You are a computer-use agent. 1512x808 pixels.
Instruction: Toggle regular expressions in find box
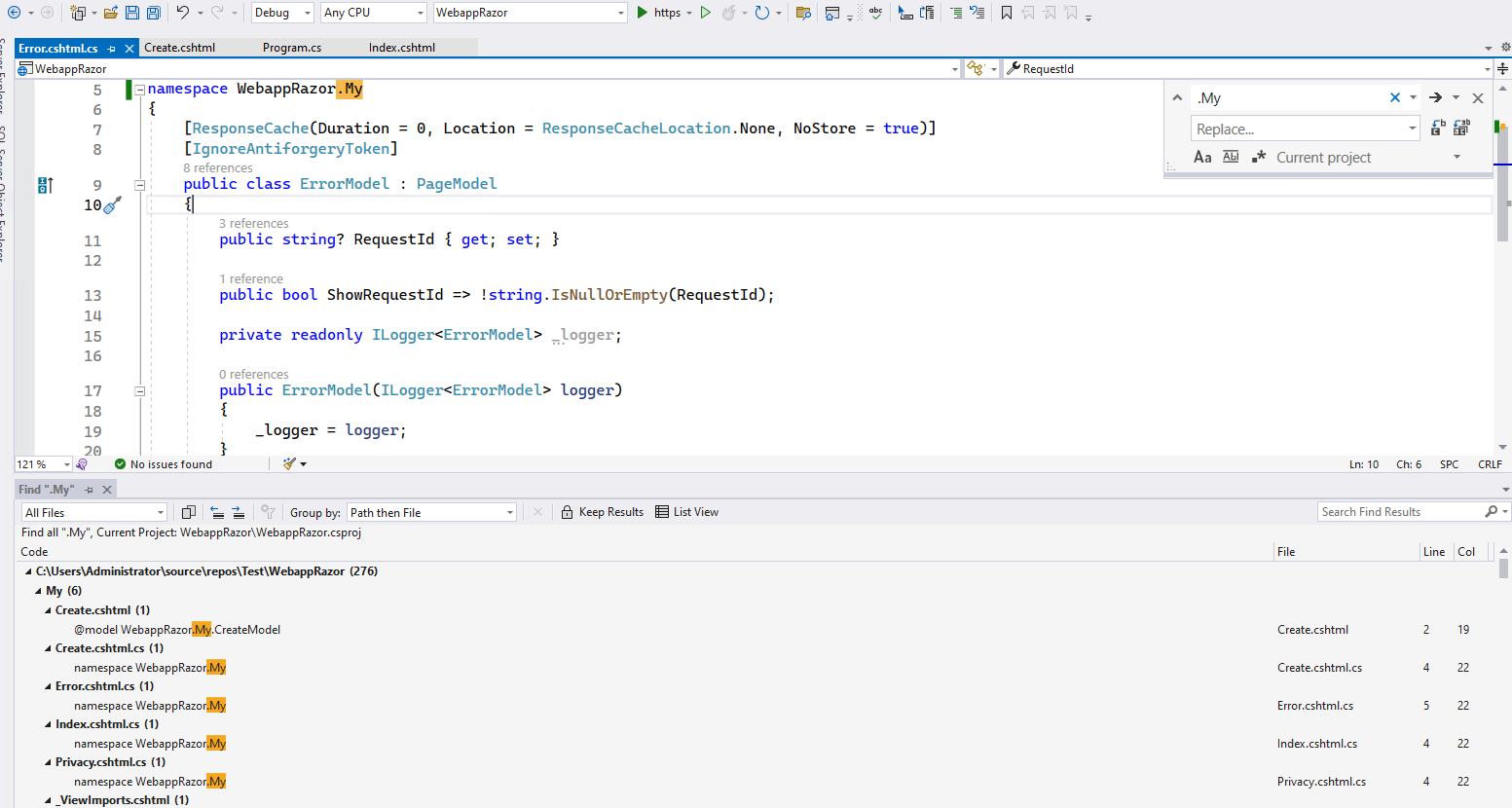1259,157
